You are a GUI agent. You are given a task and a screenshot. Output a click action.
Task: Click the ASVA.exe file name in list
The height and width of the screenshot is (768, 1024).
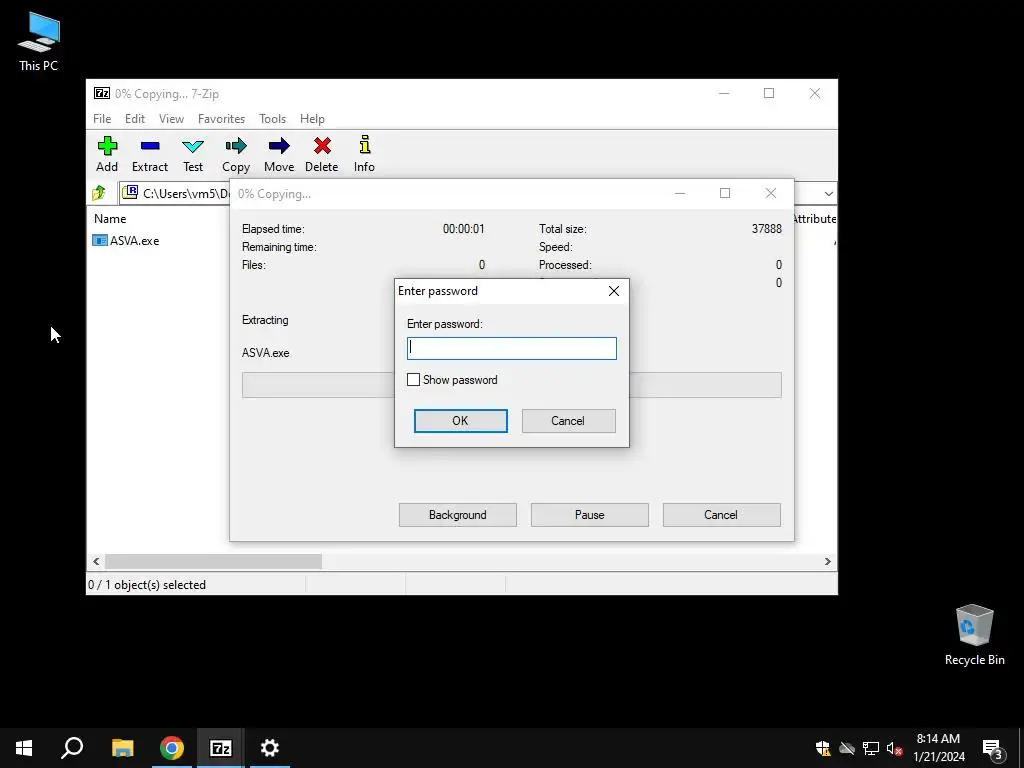135,240
